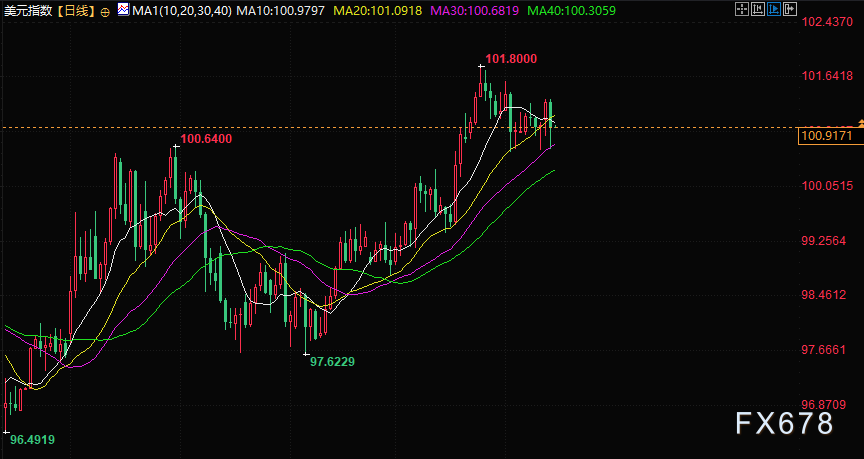Click the 96.4919 bottom price label
This screenshot has width=864, height=459.
(x=33, y=440)
